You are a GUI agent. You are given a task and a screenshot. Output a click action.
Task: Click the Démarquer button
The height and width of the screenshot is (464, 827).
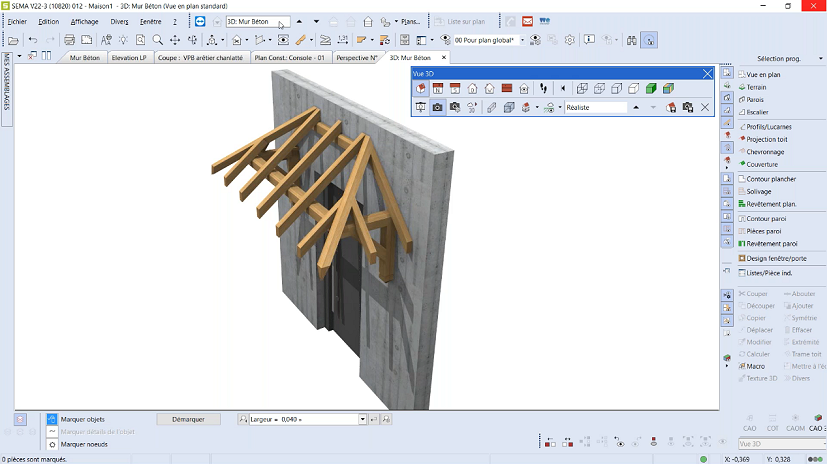pyautogui.click(x=188, y=419)
